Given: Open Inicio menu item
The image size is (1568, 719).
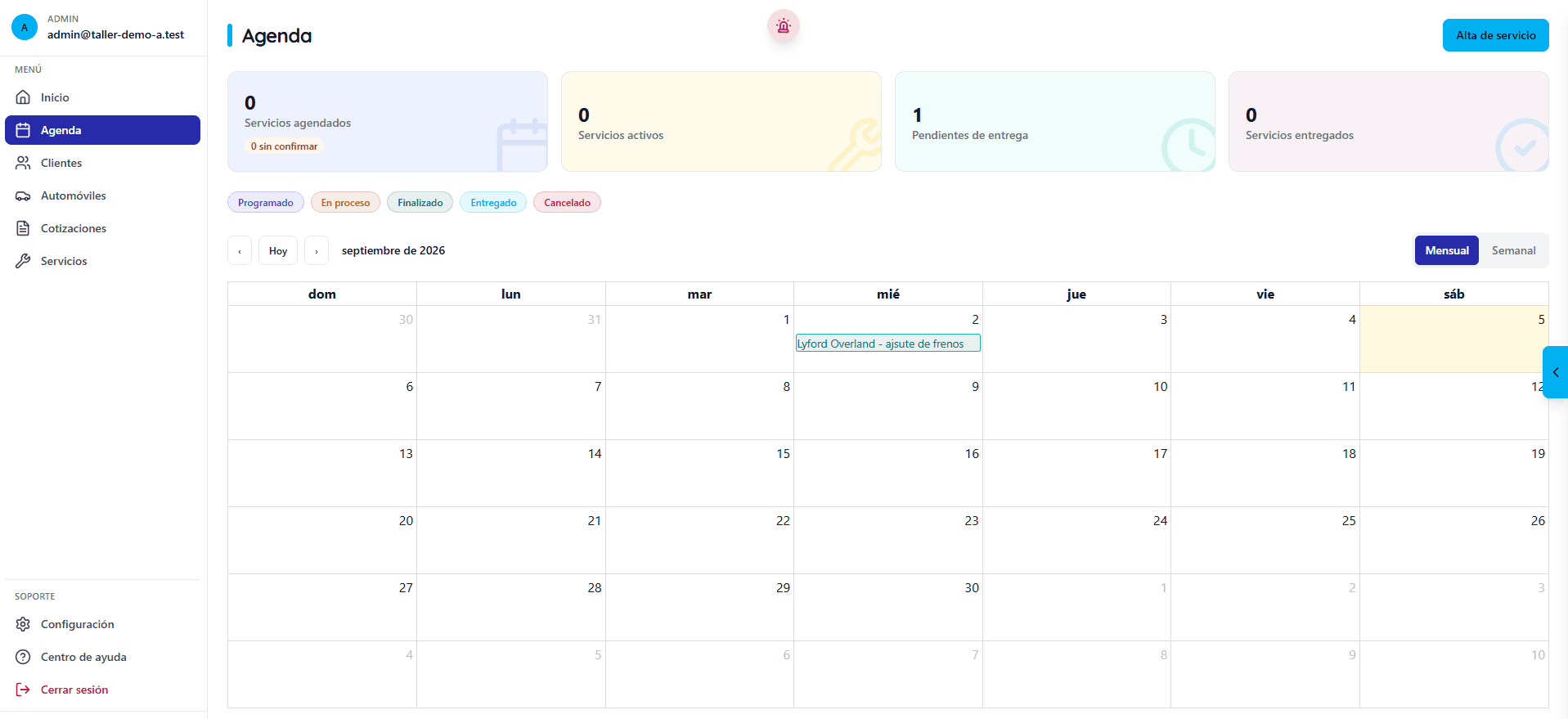Looking at the screenshot, I should coord(102,97).
